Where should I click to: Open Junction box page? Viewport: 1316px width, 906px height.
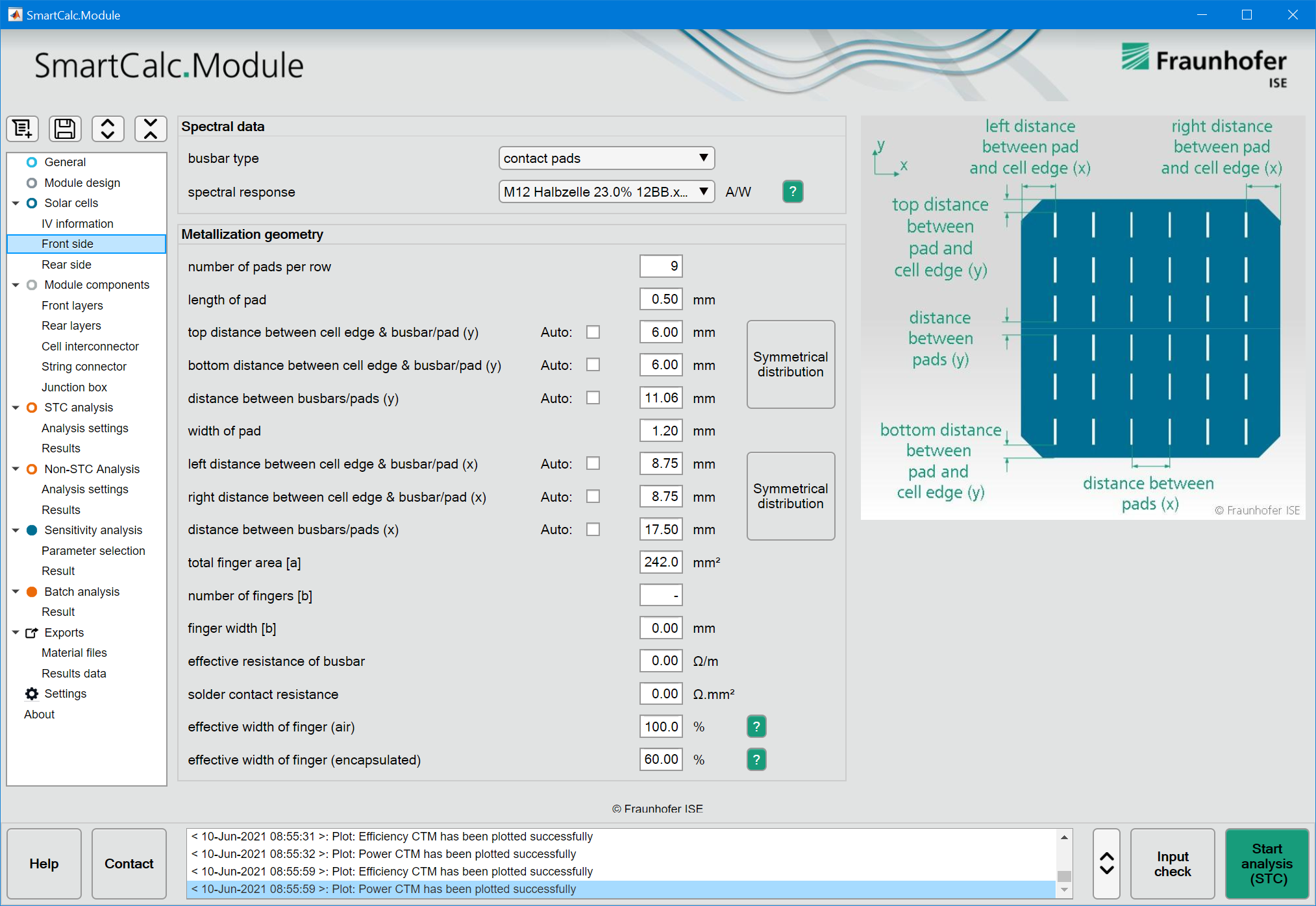click(x=74, y=387)
